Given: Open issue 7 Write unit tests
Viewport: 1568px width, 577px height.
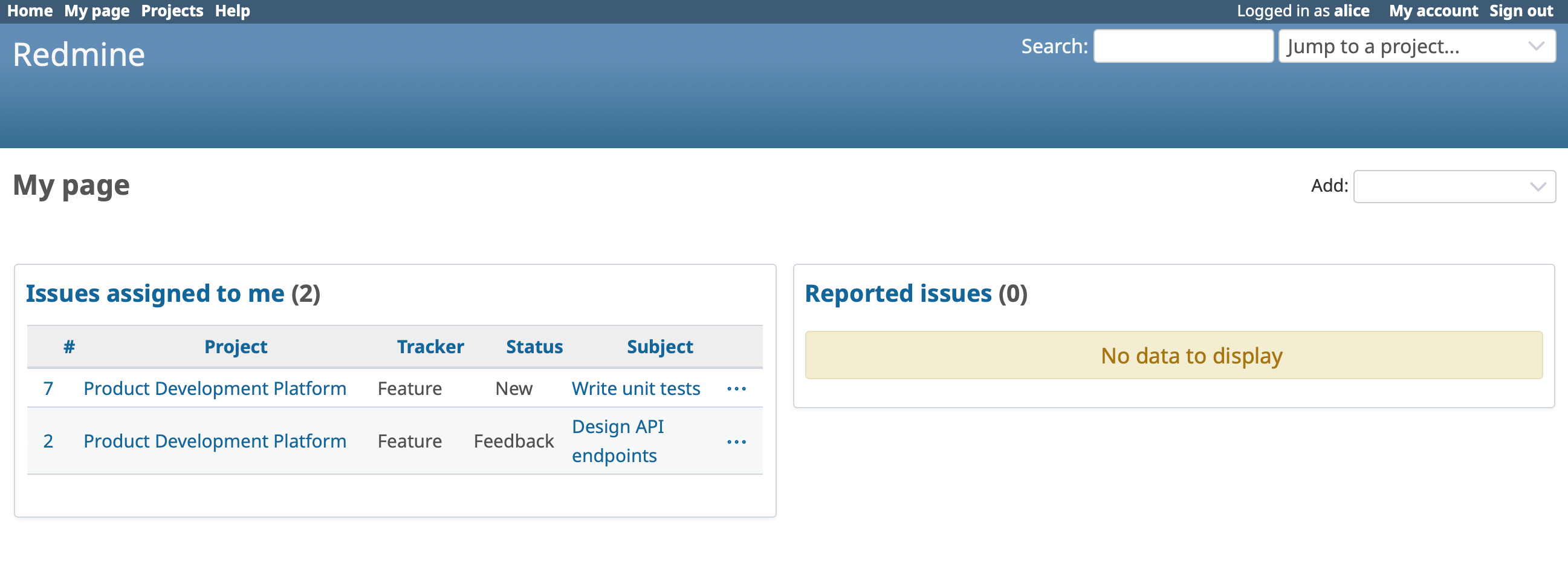Looking at the screenshot, I should [635, 388].
